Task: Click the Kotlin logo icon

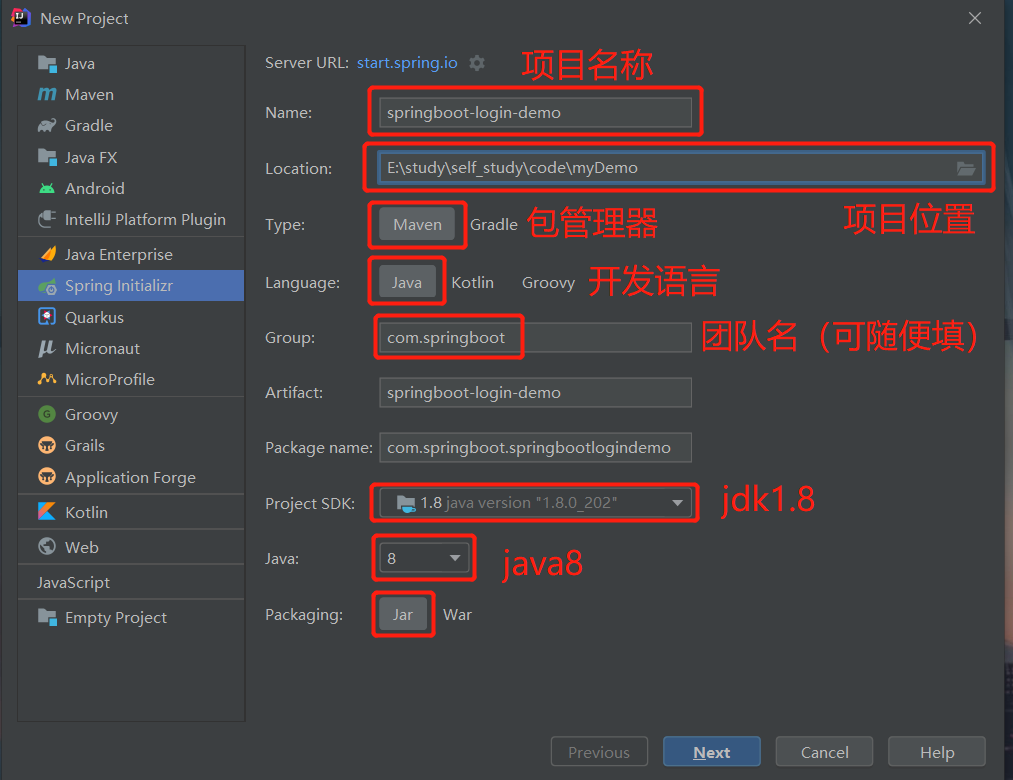Action: click(x=47, y=512)
